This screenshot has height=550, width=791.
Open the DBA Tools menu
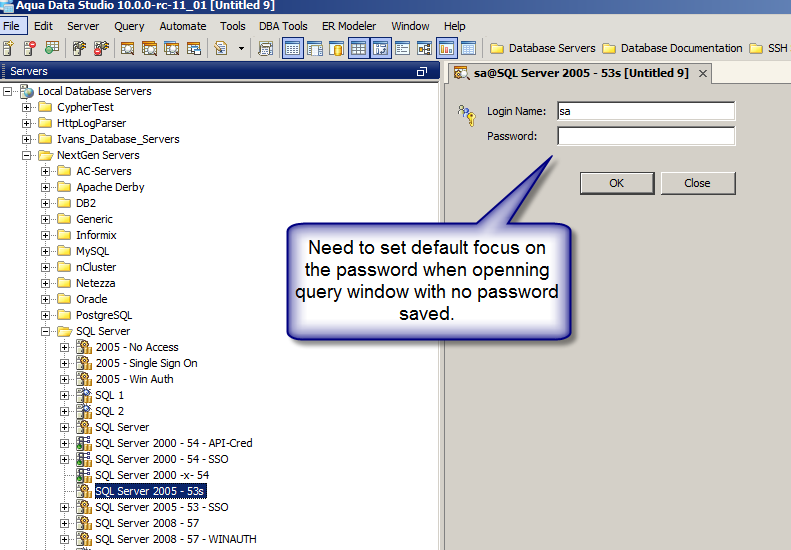pyautogui.click(x=283, y=26)
